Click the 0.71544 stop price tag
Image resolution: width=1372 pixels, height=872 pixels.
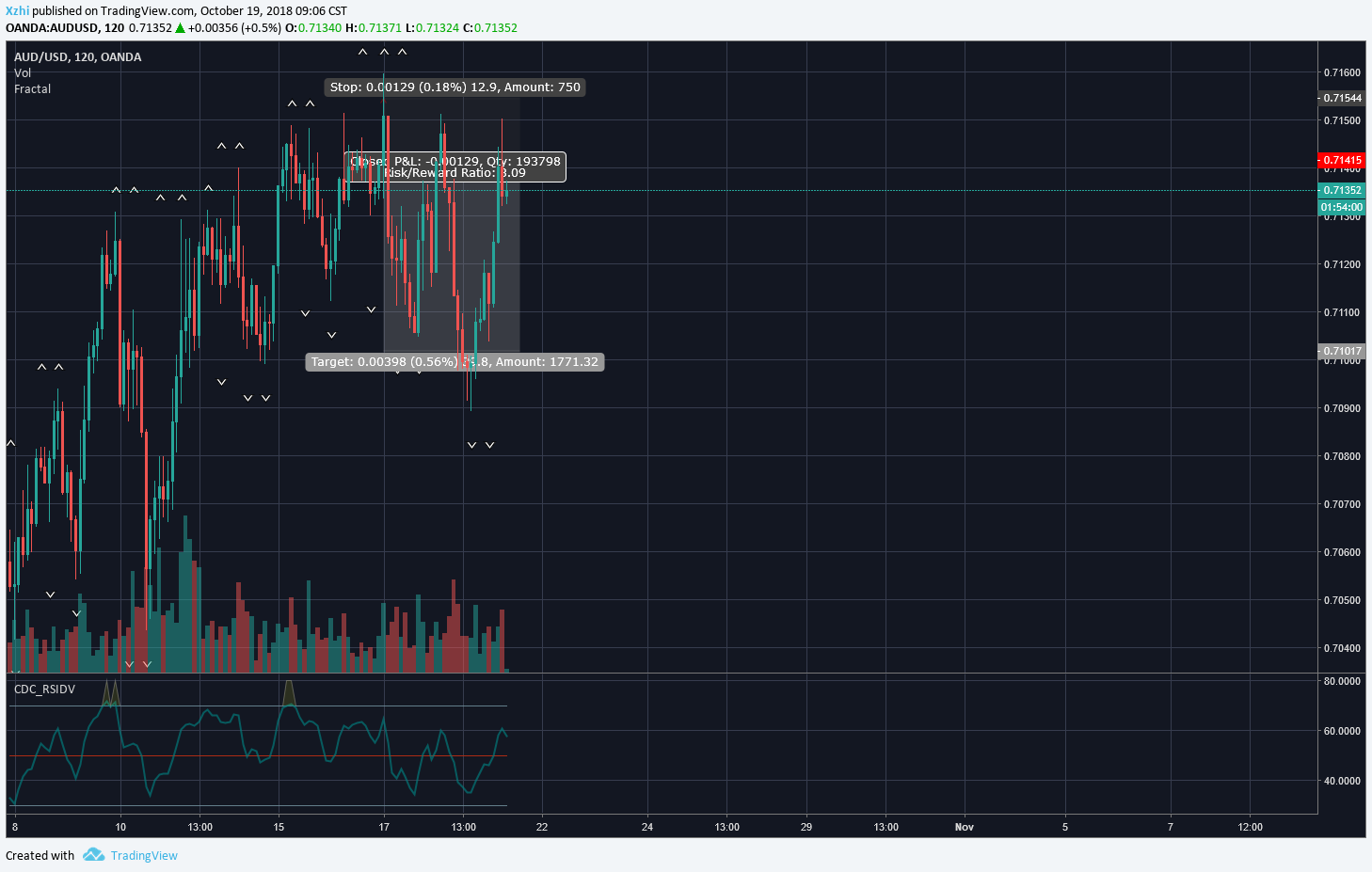pos(1342,98)
